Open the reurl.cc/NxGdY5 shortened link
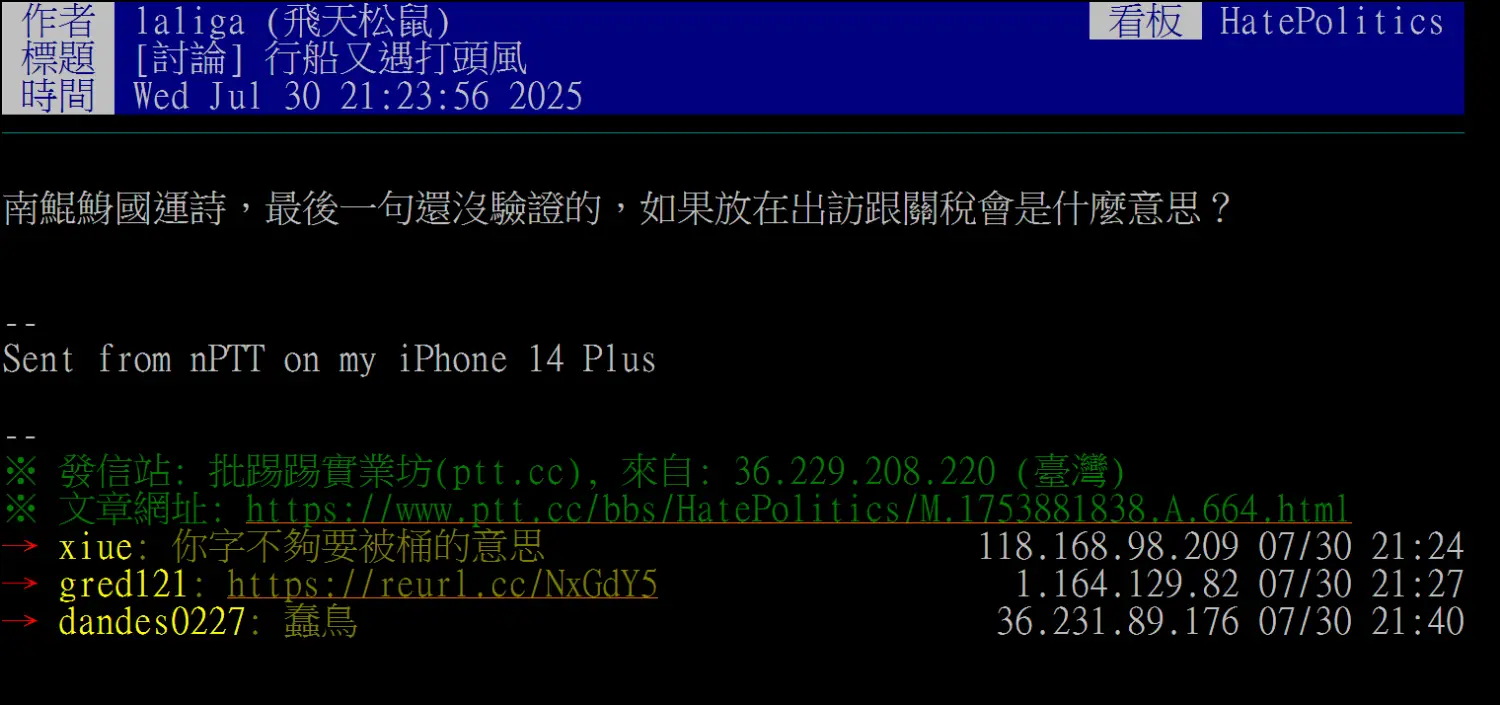The image size is (1500, 705). [x=442, y=584]
